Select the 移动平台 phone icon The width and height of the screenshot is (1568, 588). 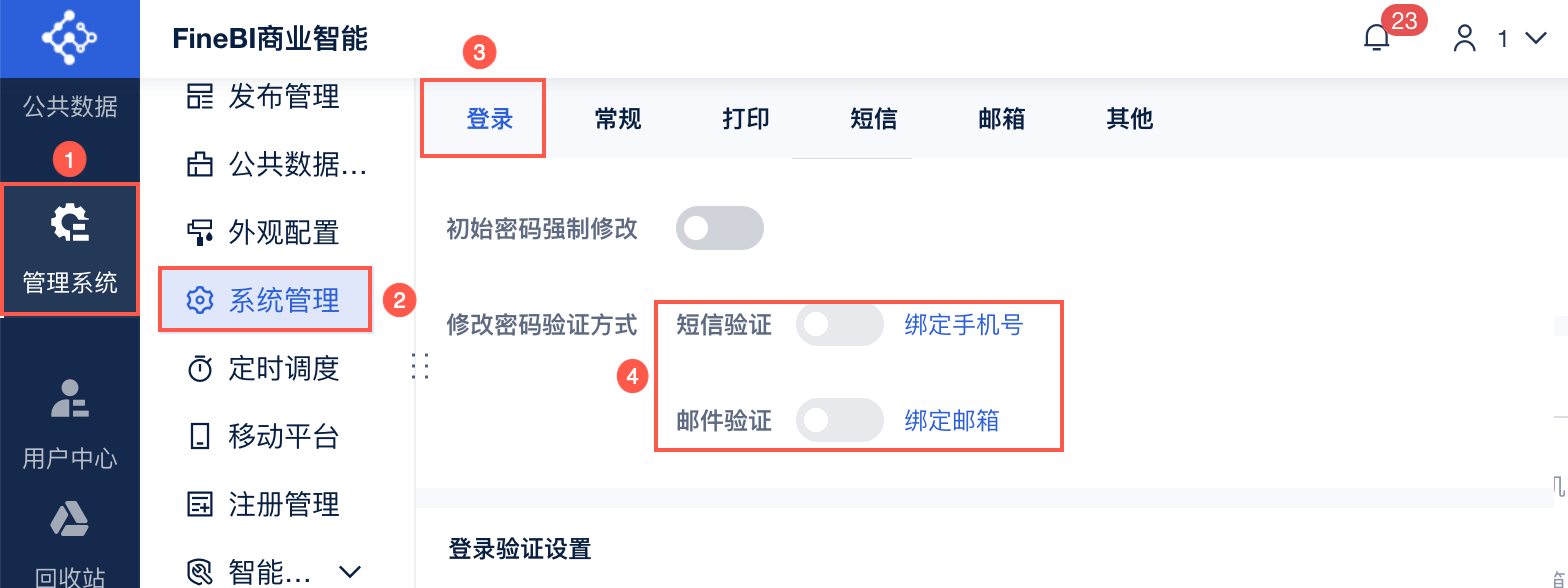200,437
